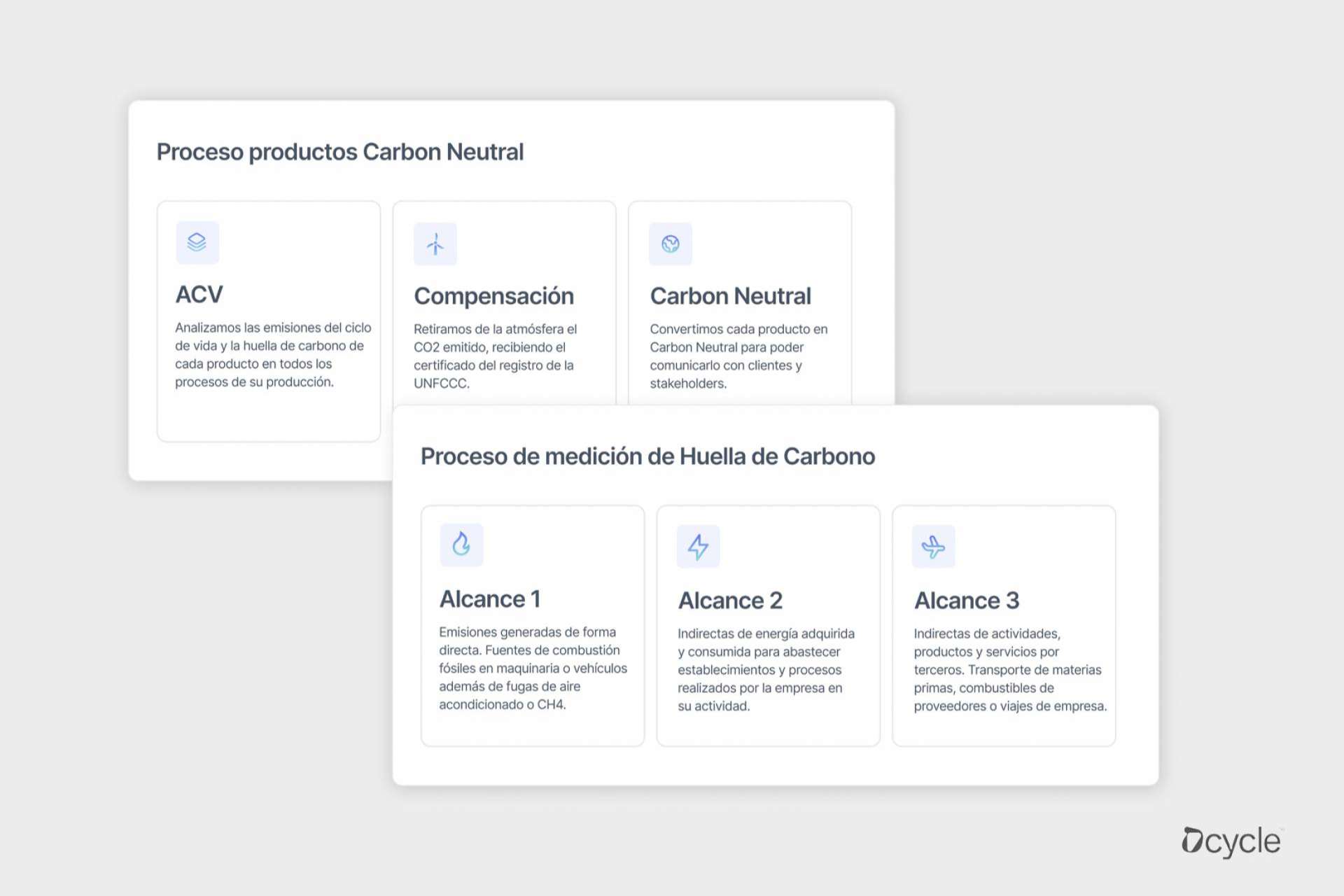The height and width of the screenshot is (896, 1344).
Task: Click the Alcance 3 heading
Action: pyautogui.click(x=966, y=601)
